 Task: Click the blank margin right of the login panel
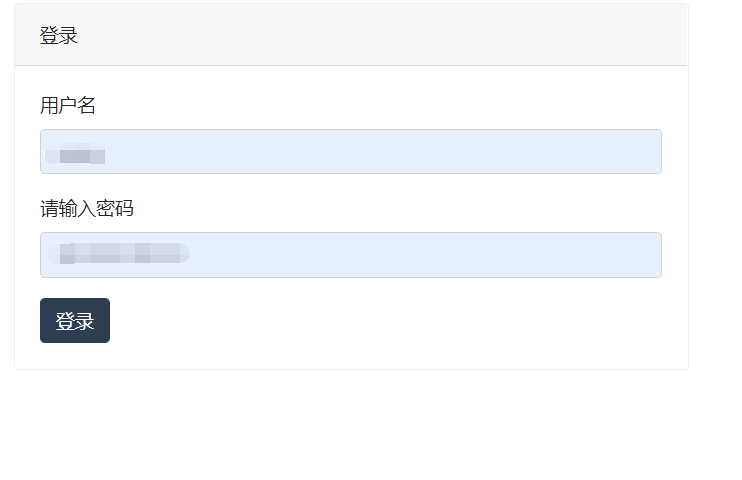[715, 200]
